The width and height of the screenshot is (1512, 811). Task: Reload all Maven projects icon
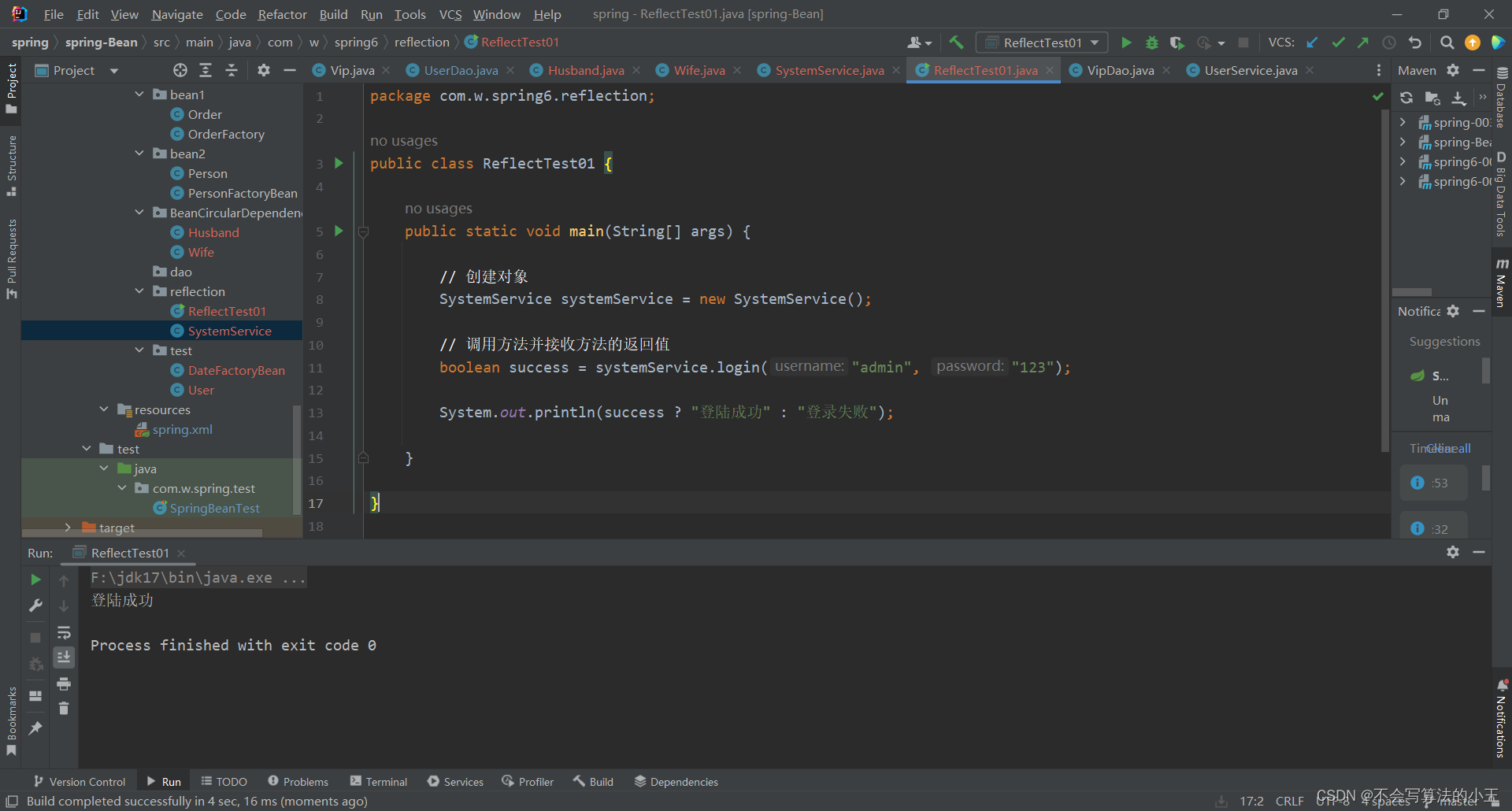click(1406, 98)
